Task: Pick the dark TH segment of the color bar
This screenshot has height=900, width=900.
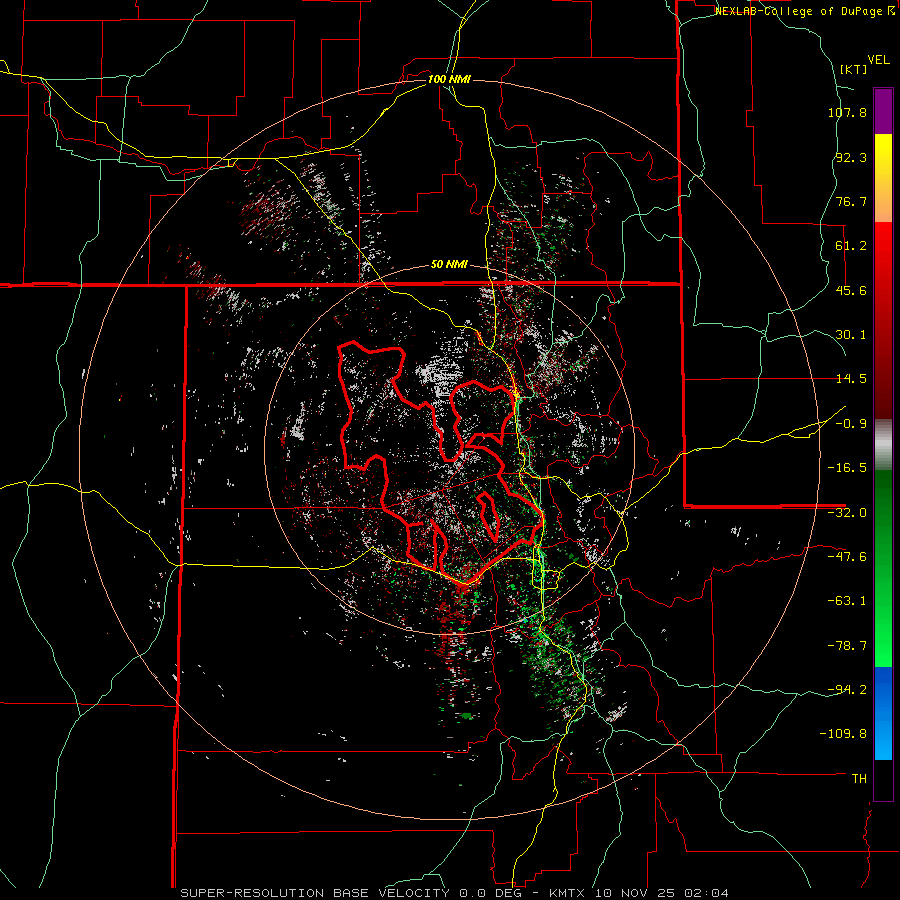Action: coord(883,780)
